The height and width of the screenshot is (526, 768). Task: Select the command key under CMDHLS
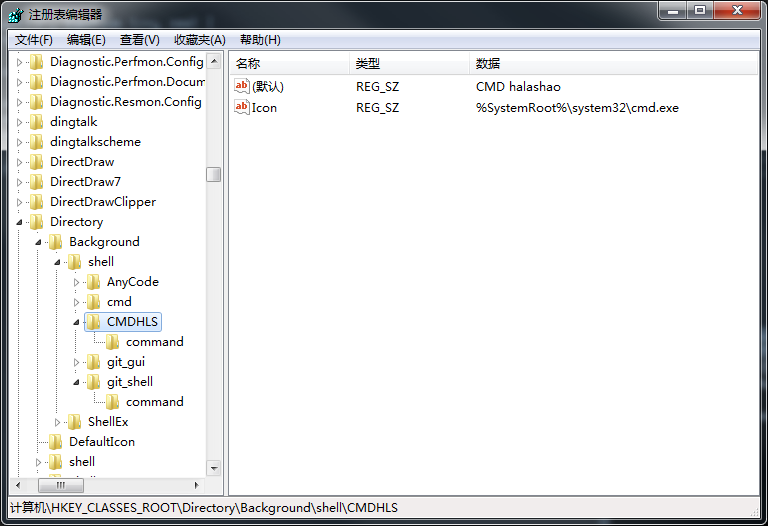click(x=155, y=342)
